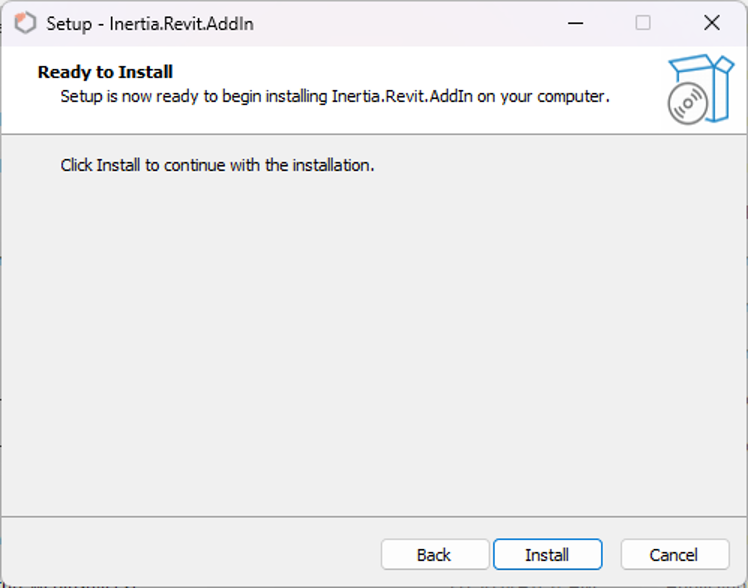Click the divider below the header panel
The image size is (748, 588).
(x=374, y=134)
